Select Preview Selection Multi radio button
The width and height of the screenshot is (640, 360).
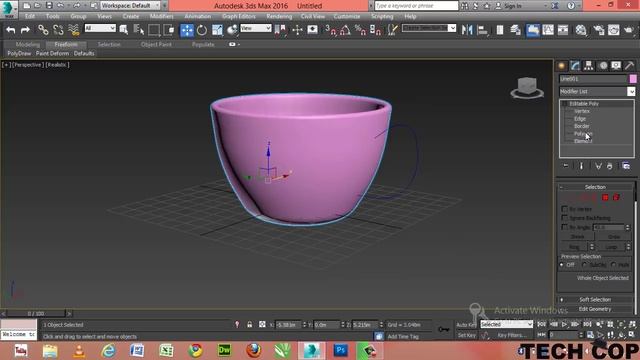613,265
